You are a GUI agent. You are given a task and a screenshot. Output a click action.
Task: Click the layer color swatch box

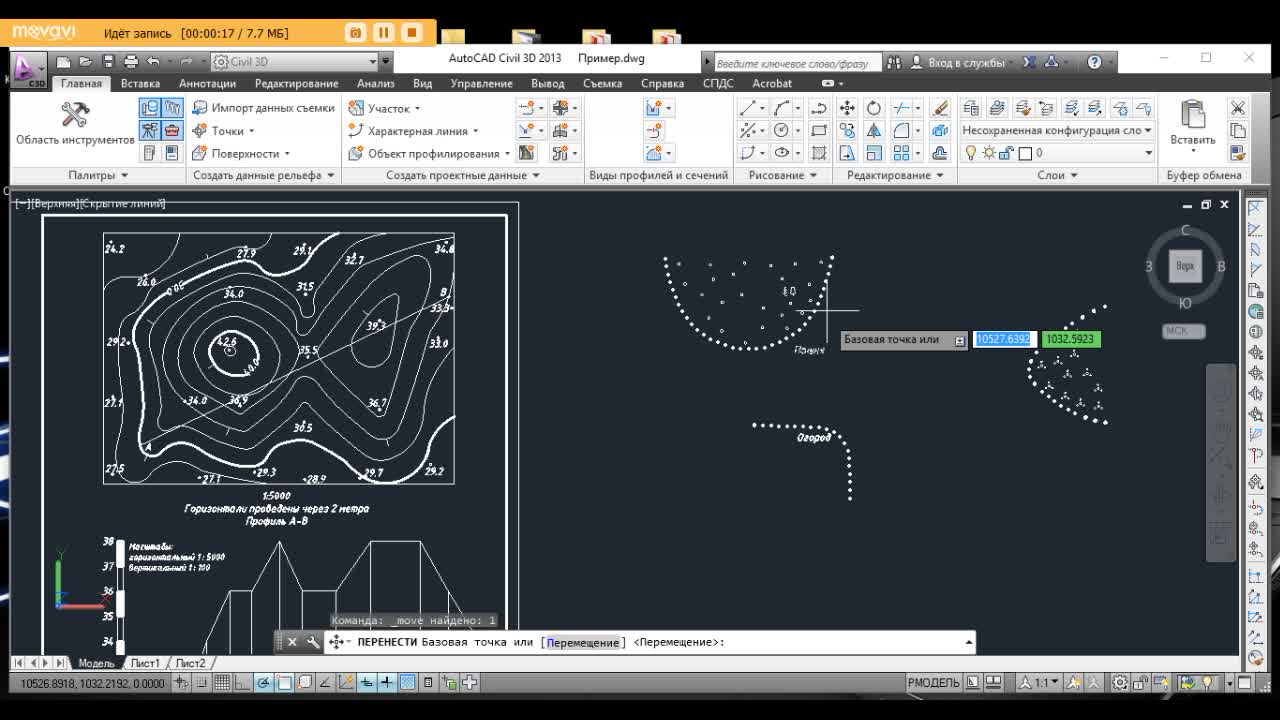coord(1026,153)
